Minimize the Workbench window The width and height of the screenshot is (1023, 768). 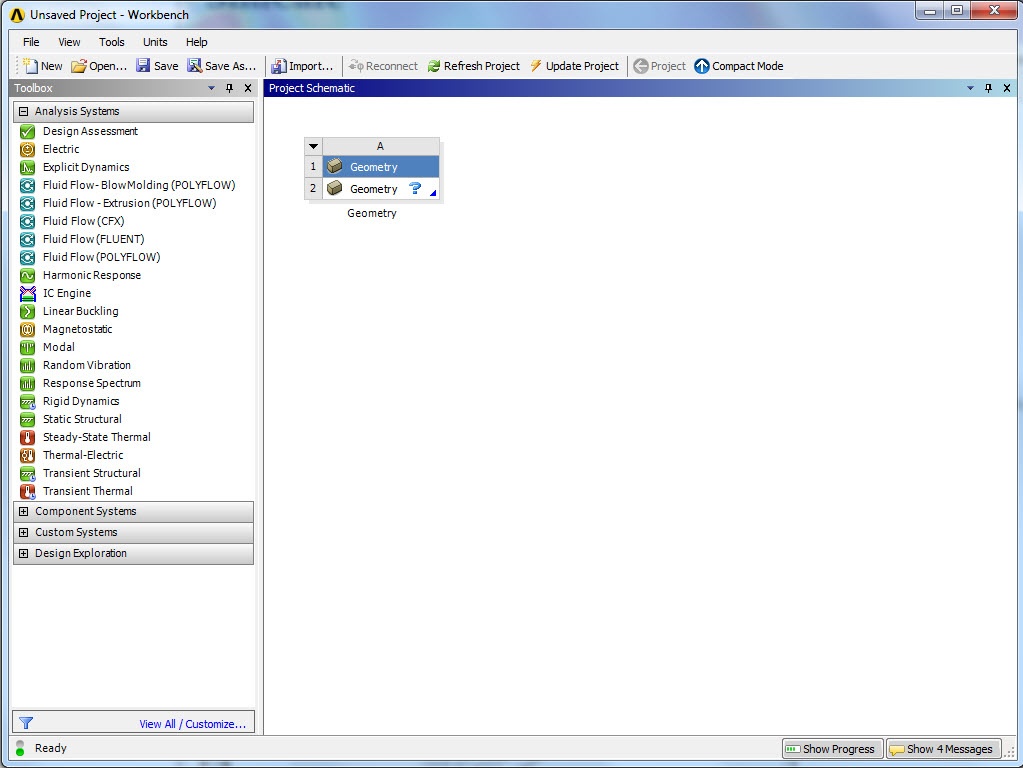tap(930, 11)
